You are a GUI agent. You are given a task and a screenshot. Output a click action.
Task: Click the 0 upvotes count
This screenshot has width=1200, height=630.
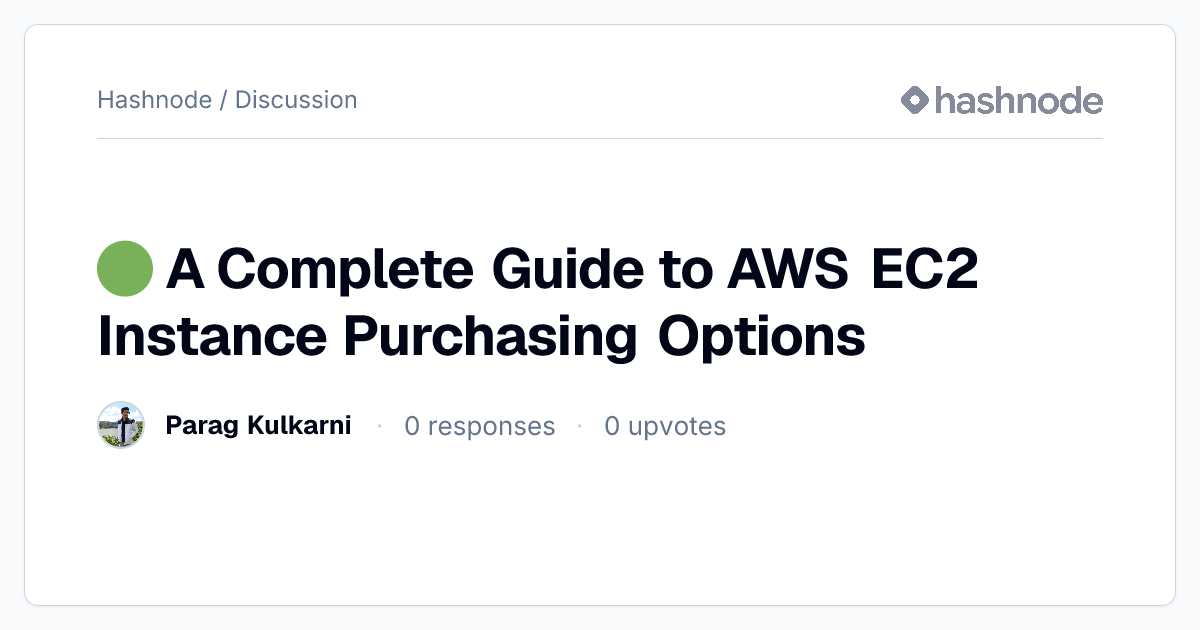[x=665, y=426]
